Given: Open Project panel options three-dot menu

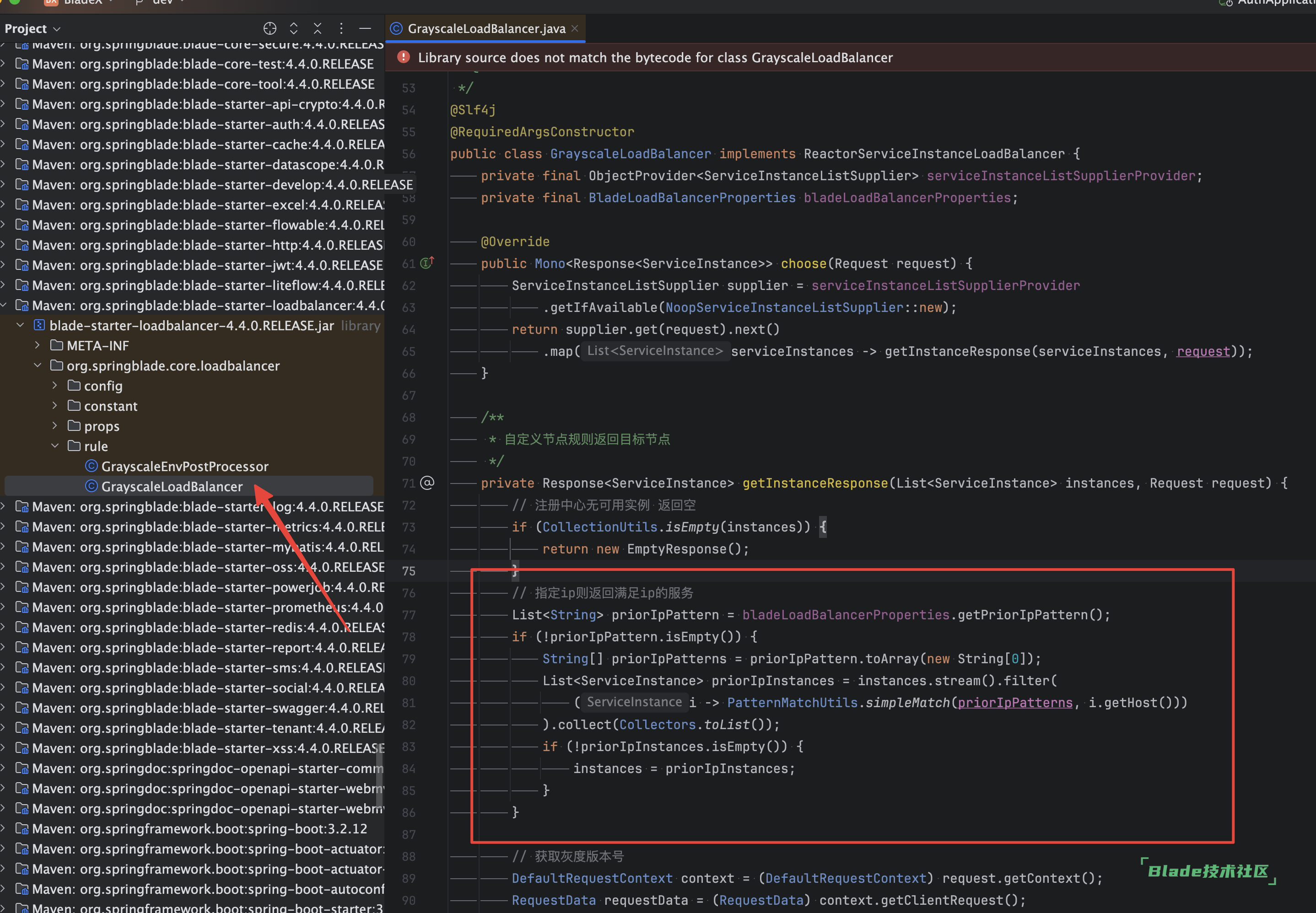Looking at the screenshot, I should click(341, 28).
